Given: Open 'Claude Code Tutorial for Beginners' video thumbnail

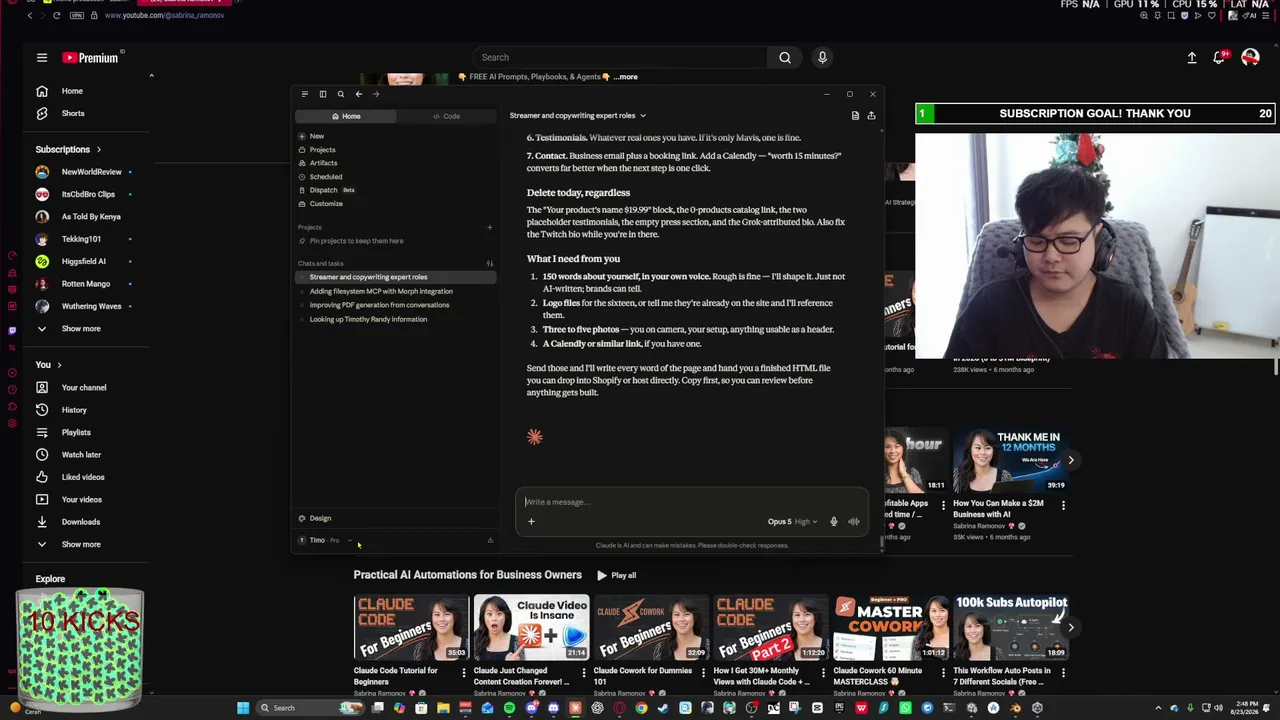Looking at the screenshot, I should click(411, 627).
